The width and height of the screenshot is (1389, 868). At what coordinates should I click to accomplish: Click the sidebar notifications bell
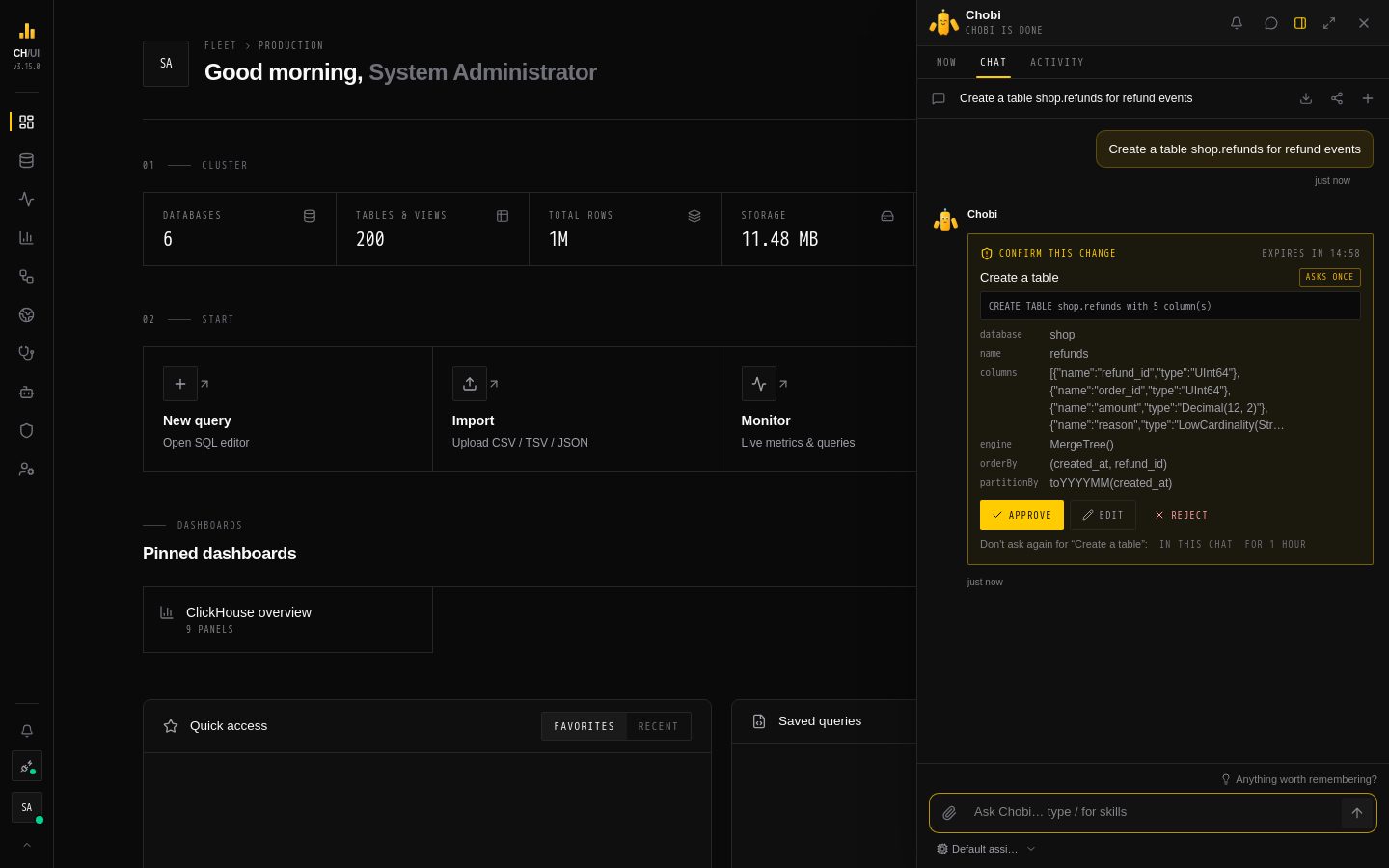coord(26,731)
